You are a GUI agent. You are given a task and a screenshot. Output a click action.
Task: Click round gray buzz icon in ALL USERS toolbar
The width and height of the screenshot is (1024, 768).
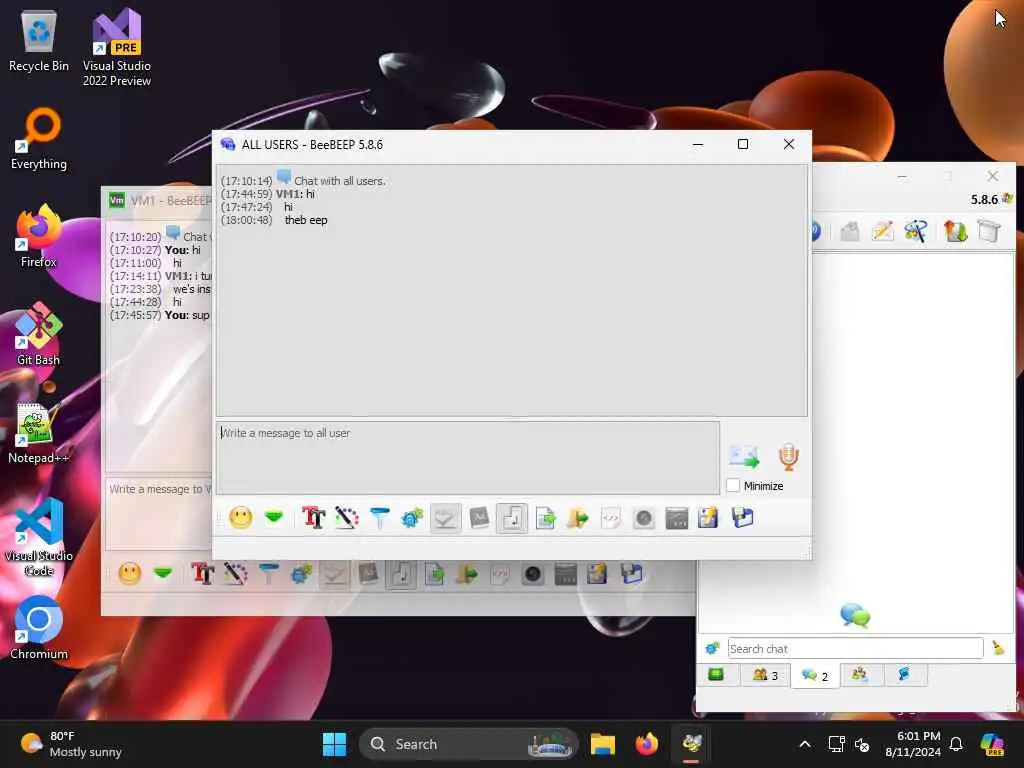644,519
